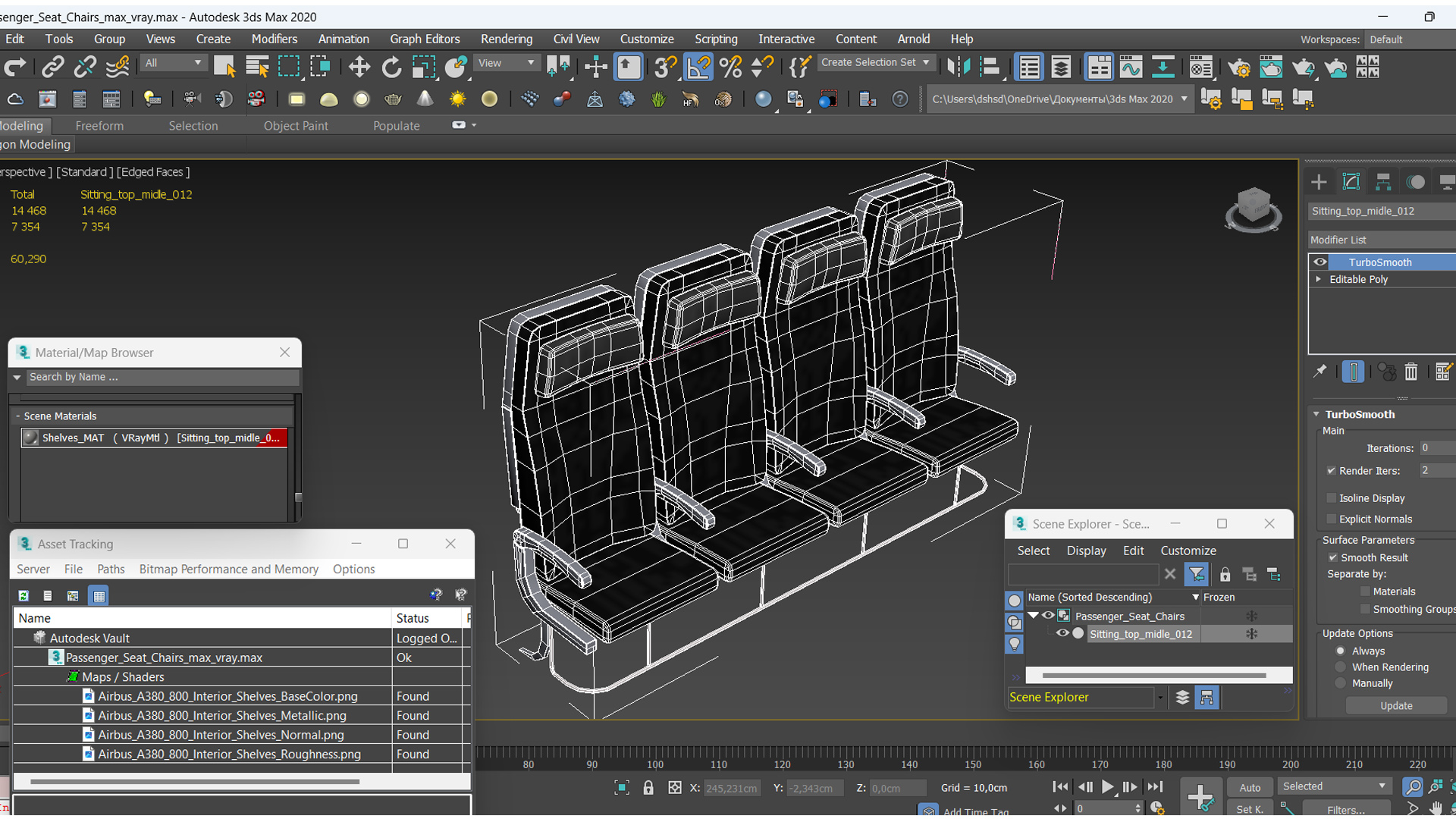Screen dimensions: 1456x819
Task: Switch to the Freeform ribbon tab
Action: point(99,126)
